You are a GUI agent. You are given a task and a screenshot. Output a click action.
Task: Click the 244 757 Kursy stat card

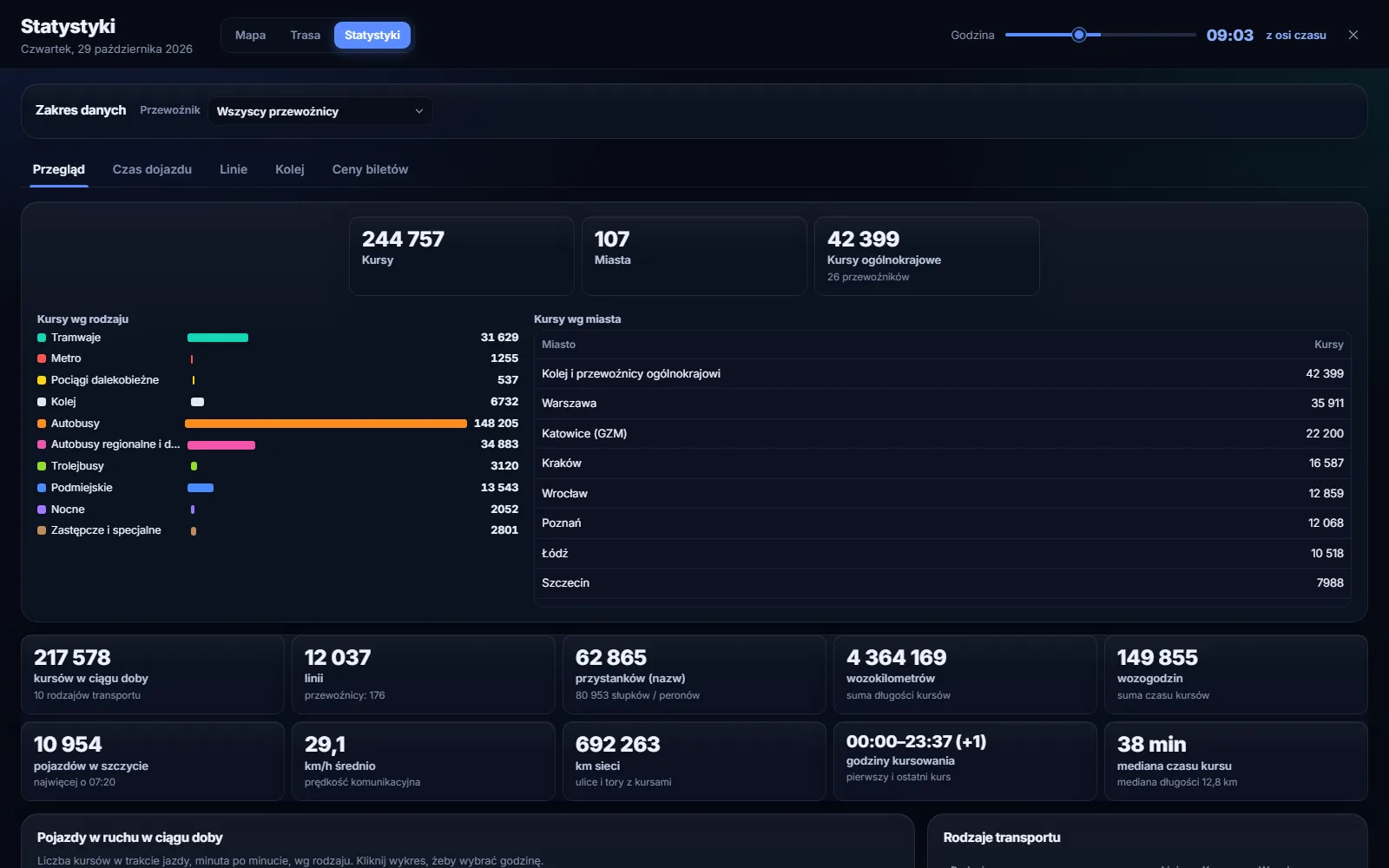(x=462, y=256)
